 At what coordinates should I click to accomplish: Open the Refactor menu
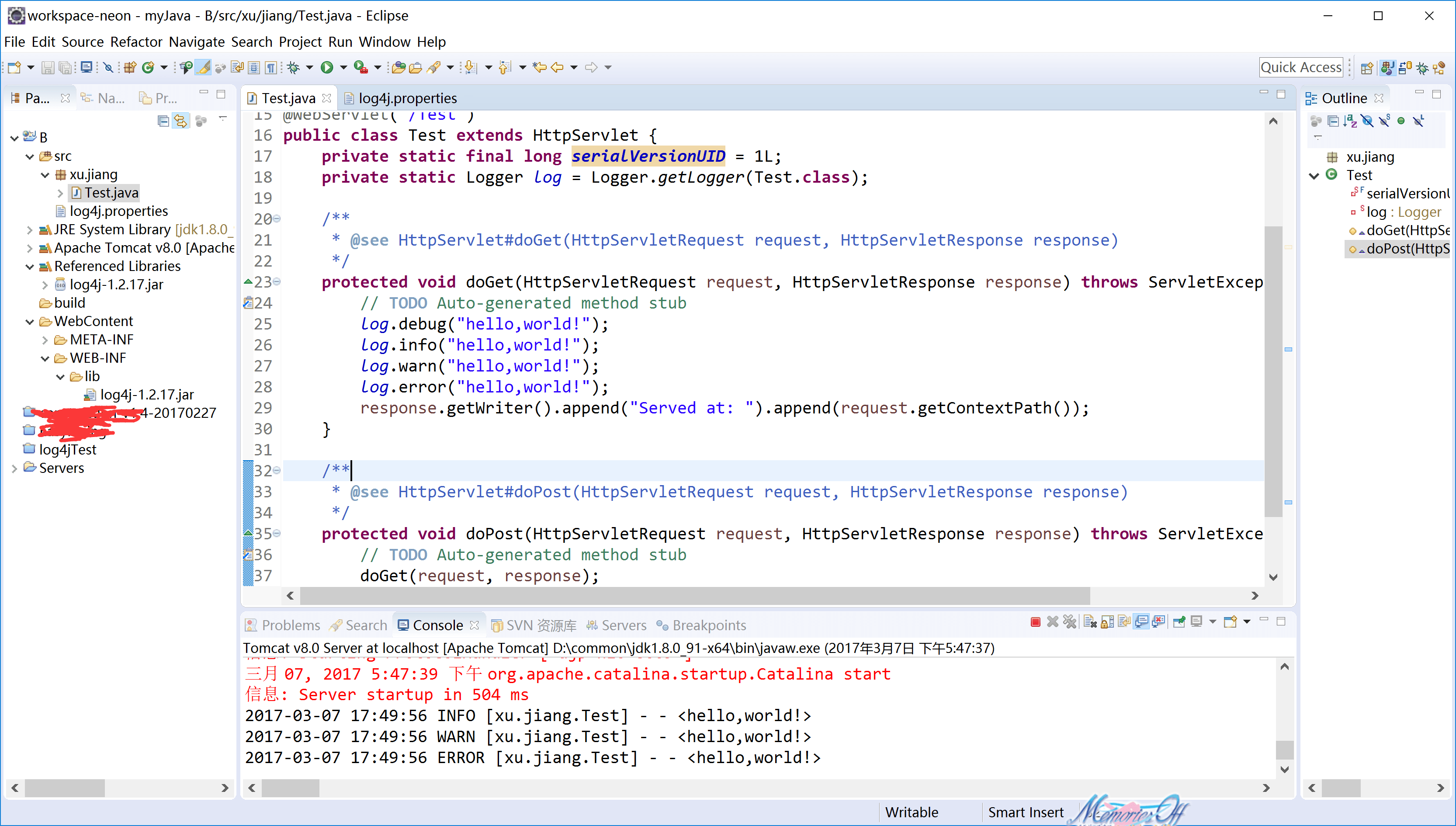pyautogui.click(x=136, y=42)
